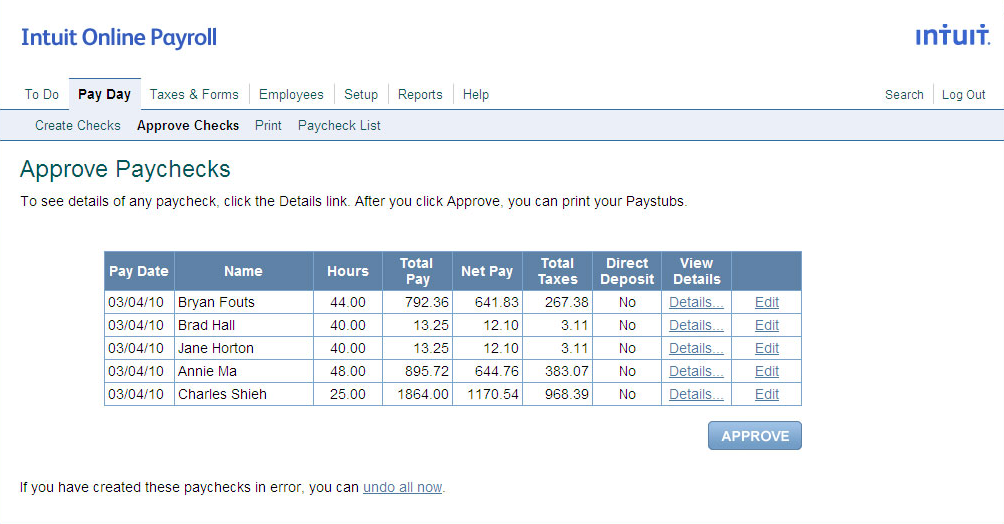Edit Annie Ma's paycheck
Viewport: 1004px width, 524px height.
pyautogui.click(x=766, y=372)
